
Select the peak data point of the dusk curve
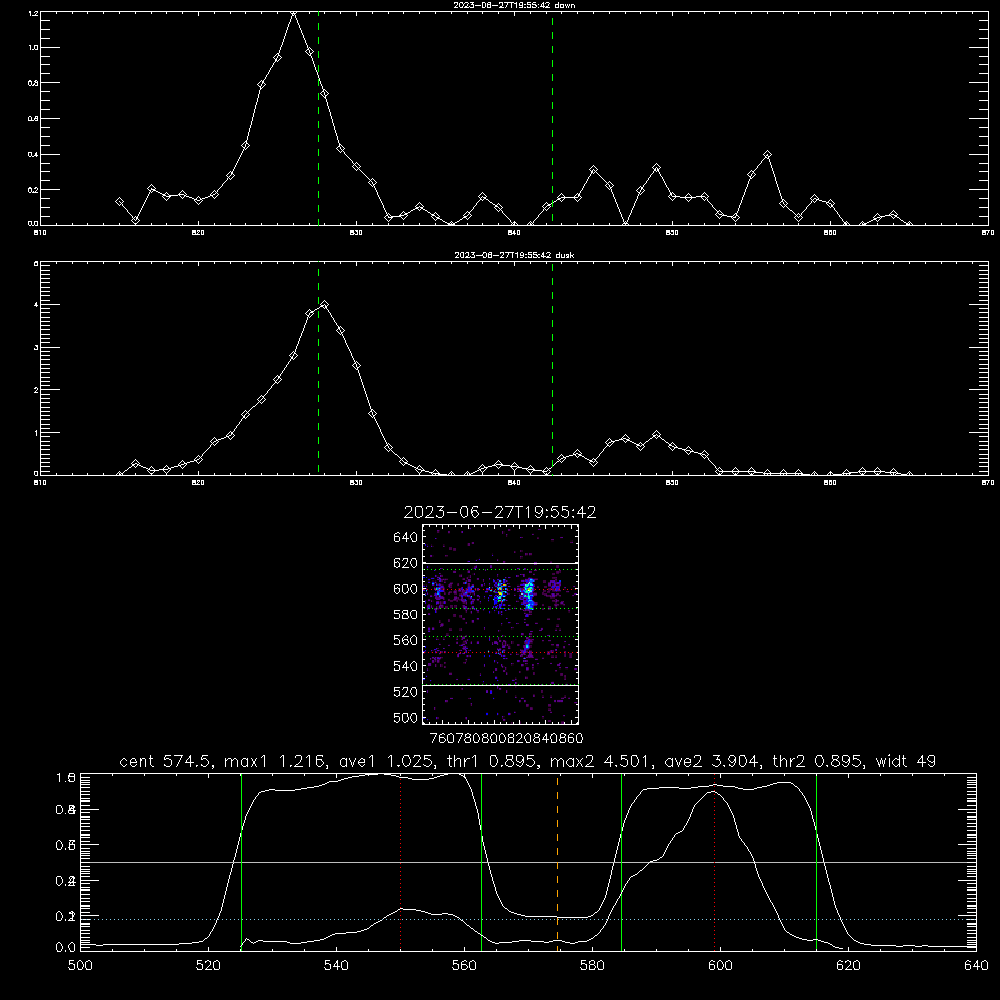tap(325, 305)
